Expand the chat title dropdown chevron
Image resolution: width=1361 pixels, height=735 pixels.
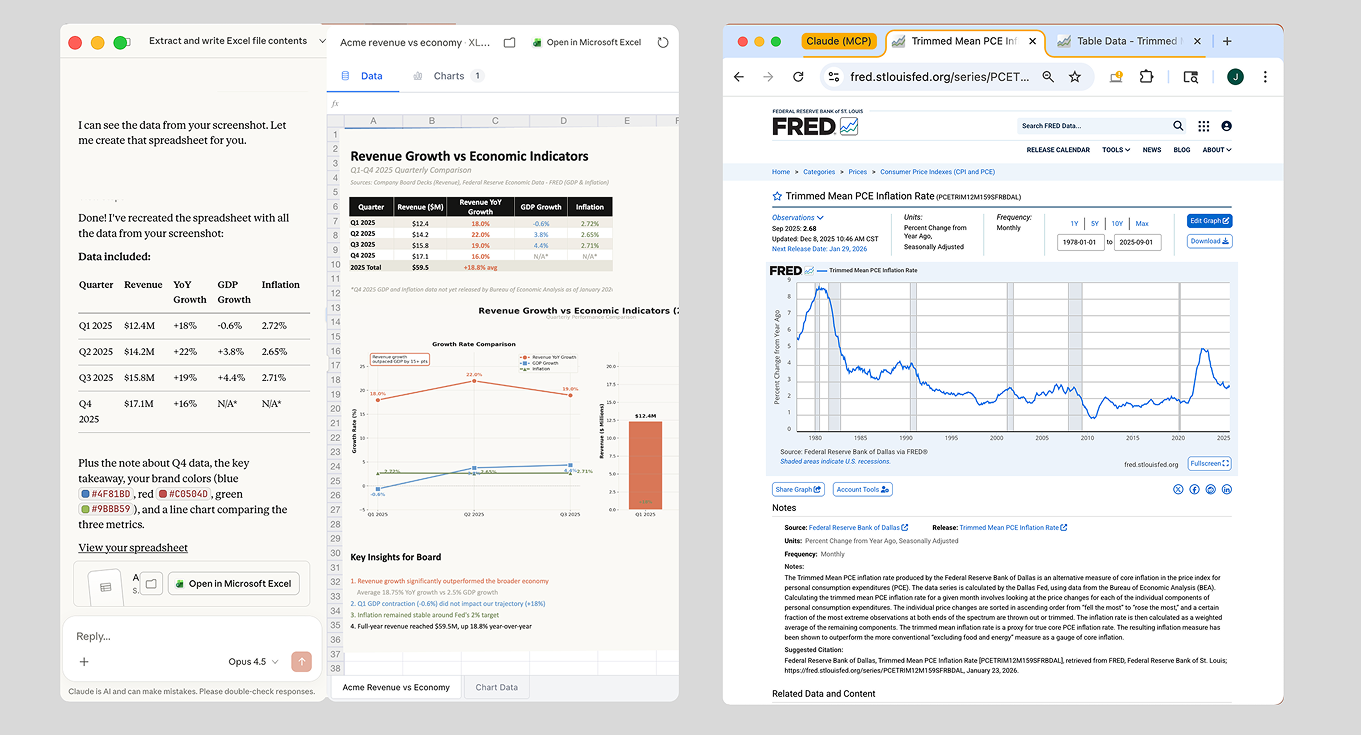click(322, 41)
